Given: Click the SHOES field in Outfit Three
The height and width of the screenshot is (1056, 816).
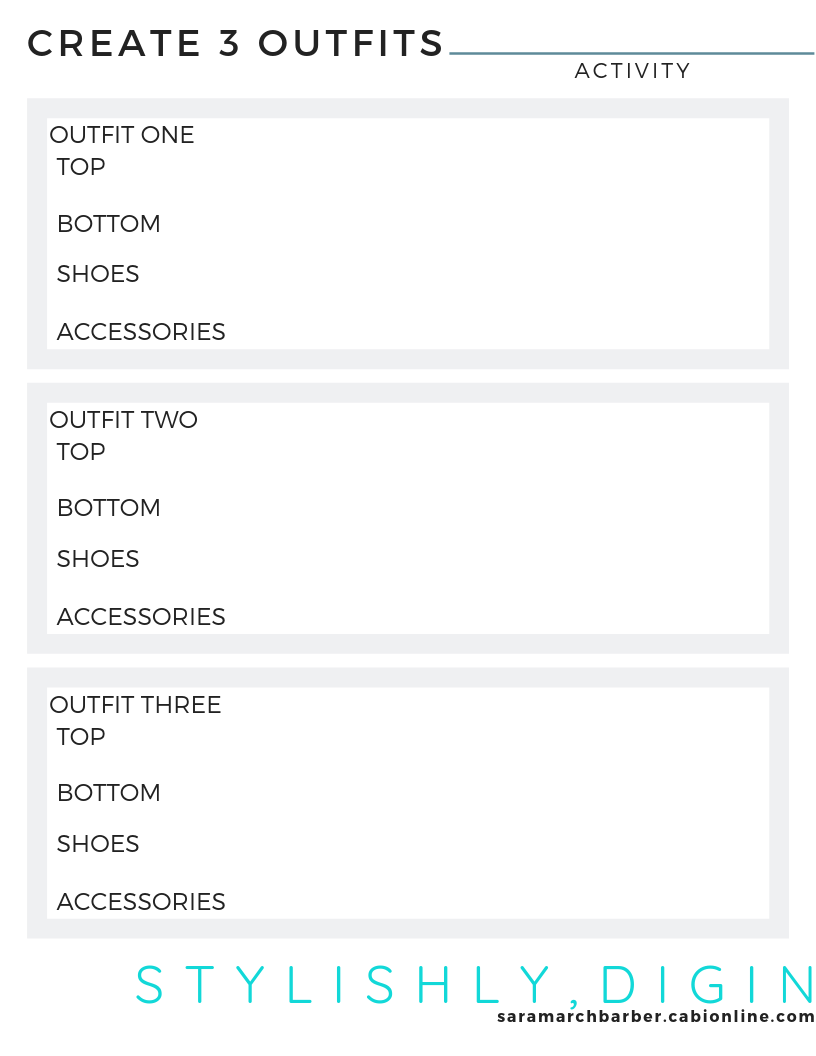Looking at the screenshot, I should tap(98, 844).
